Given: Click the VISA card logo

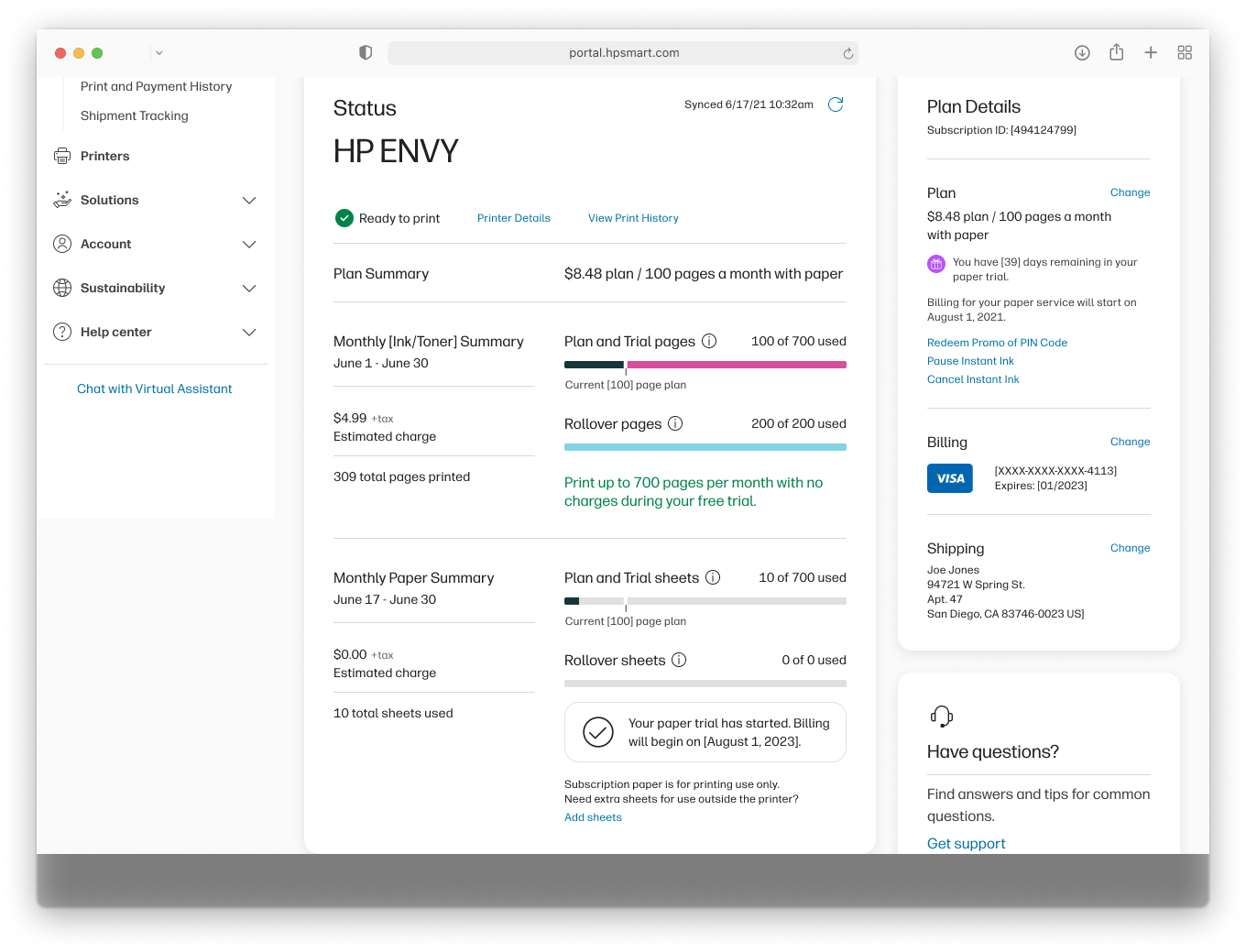Looking at the screenshot, I should click(x=950, y=478).
